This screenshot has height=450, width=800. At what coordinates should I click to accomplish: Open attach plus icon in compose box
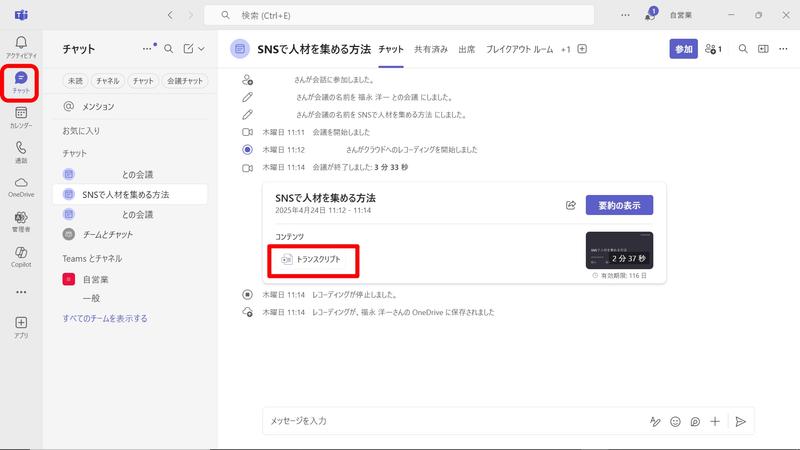[x=715, y=421]
